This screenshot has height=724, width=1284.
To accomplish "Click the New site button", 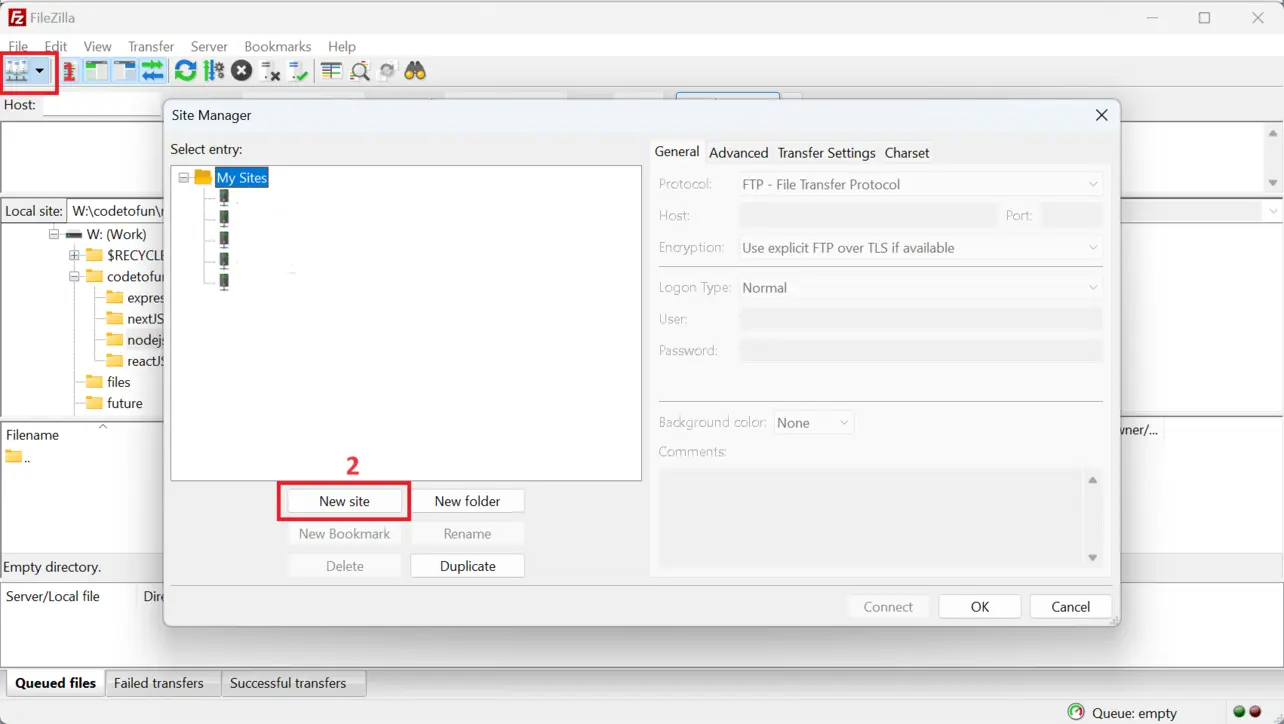I will (345, 501).
